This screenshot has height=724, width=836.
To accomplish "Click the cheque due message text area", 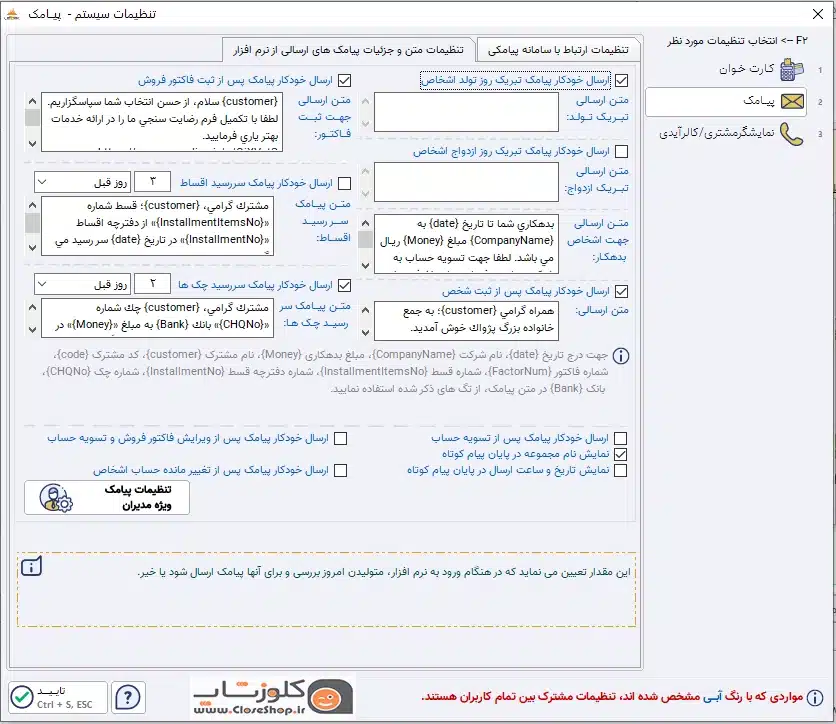I will tap(157, 318).
